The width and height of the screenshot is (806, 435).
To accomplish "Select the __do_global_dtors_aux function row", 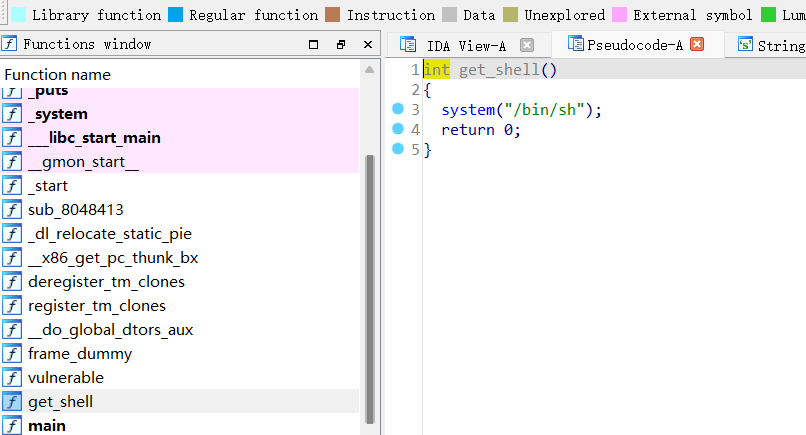I will (x=180, y=330).
